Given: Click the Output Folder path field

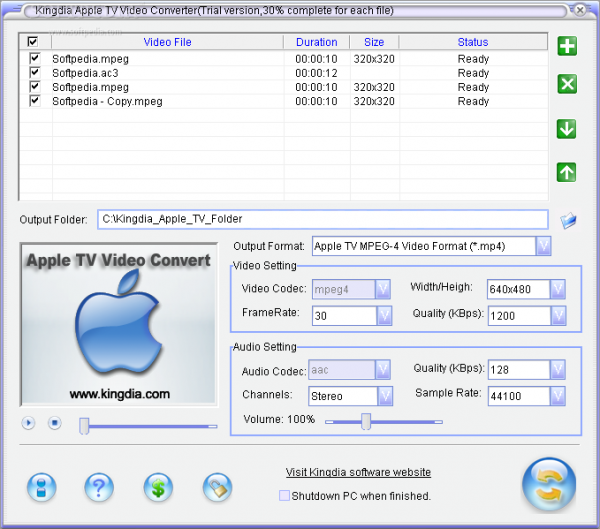Looking at the screenshot, I should (321, 219).
